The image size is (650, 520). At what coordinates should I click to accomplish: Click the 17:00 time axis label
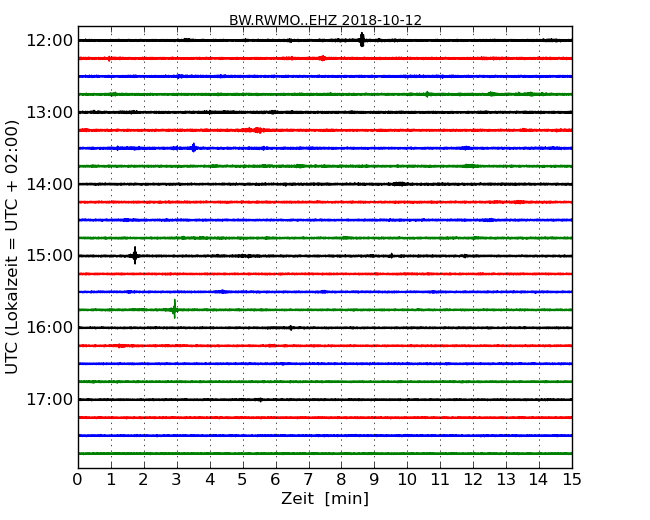pos(49,399)
